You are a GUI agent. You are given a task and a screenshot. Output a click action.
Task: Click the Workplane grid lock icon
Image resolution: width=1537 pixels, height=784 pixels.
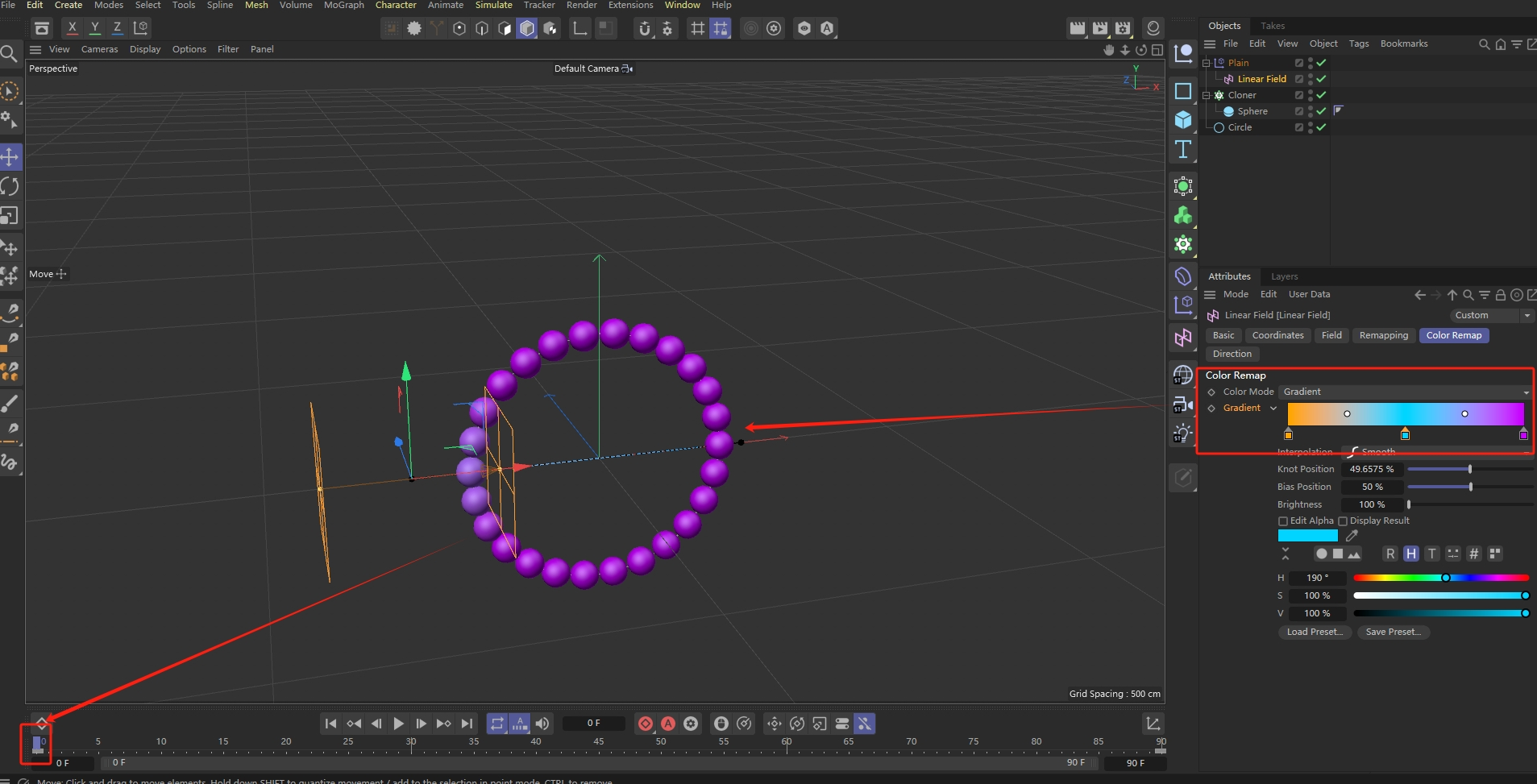(x=721, y=28)
